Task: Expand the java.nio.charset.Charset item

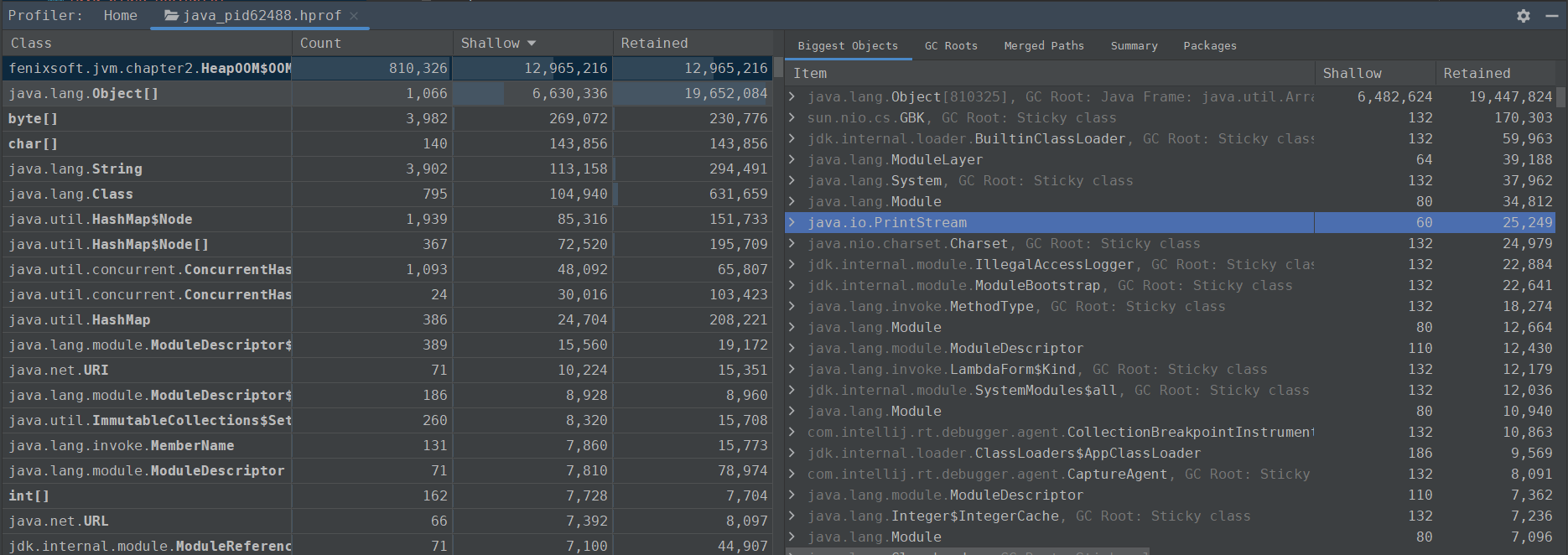Action: [x=792, y=244]
